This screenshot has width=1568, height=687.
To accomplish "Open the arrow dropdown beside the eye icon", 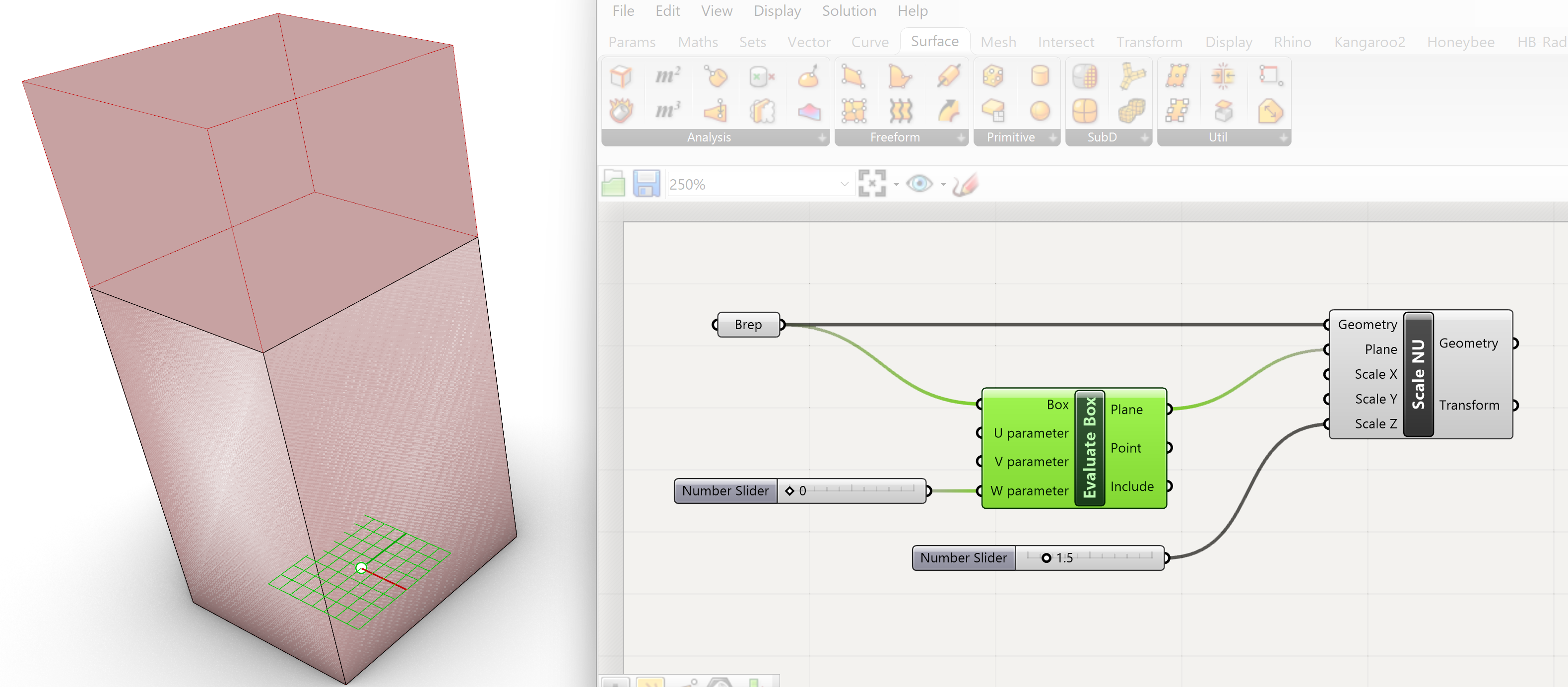I will tap(943, 184).
